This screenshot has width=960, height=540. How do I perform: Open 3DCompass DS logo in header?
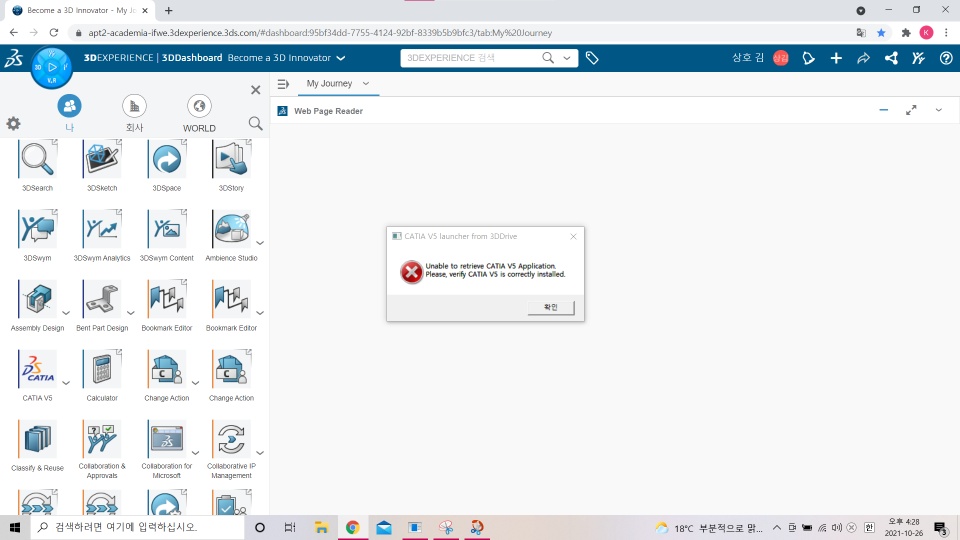tap(14, 58)
